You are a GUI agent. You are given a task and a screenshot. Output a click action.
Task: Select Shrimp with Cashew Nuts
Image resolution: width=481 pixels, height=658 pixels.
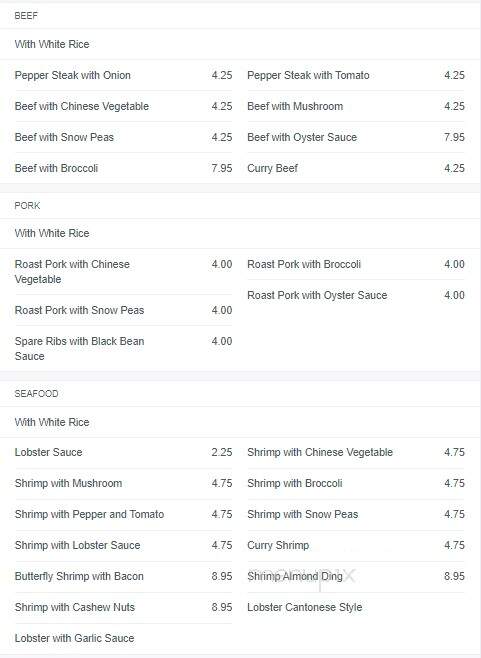click(x=75, y=607)
